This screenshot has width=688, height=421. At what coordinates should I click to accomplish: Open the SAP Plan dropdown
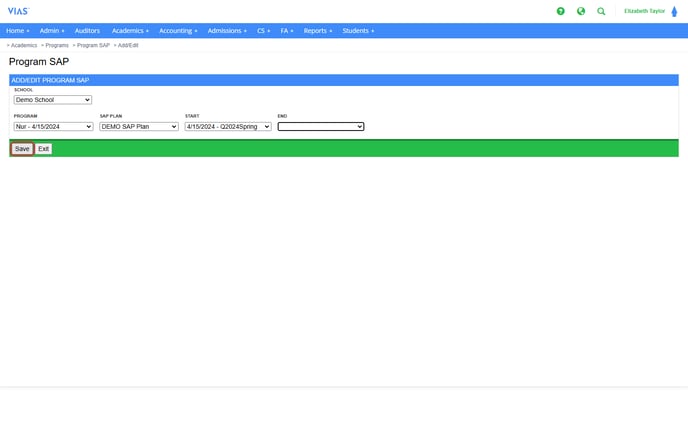[139, 127]
